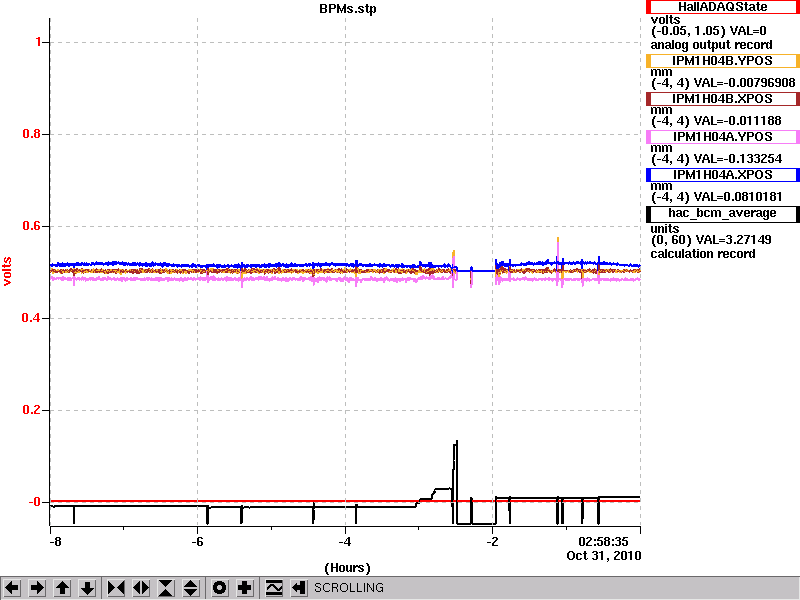This screenshot has width=800, height=600.
Task: Click the Y-axis tick label 0.4
Action: [x=32, y=318]
